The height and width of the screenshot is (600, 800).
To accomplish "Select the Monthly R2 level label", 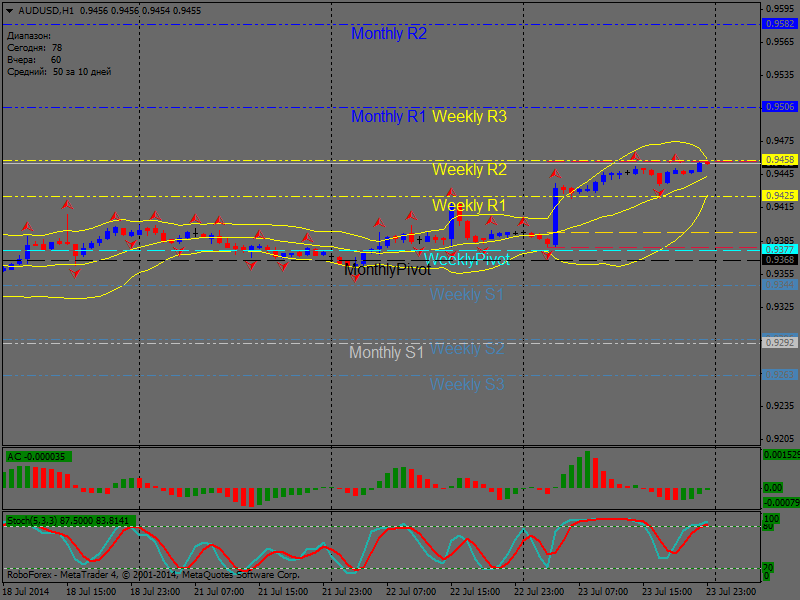I will click(x=388, y=34).
